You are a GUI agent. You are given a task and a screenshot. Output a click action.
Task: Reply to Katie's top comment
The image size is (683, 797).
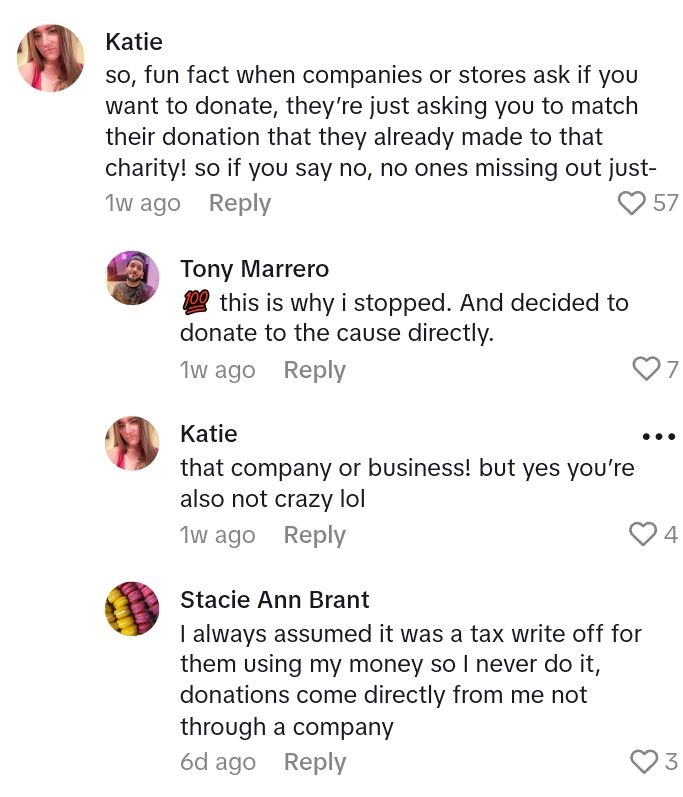click(239, 203)
